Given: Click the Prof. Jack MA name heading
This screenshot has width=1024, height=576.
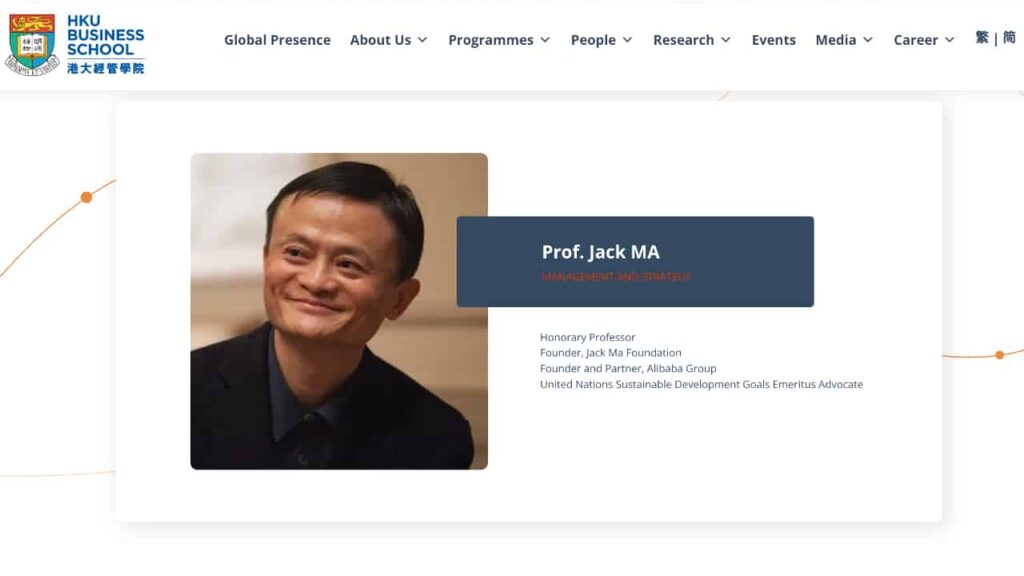Looking at the screenshot, I should click(600, 252).
